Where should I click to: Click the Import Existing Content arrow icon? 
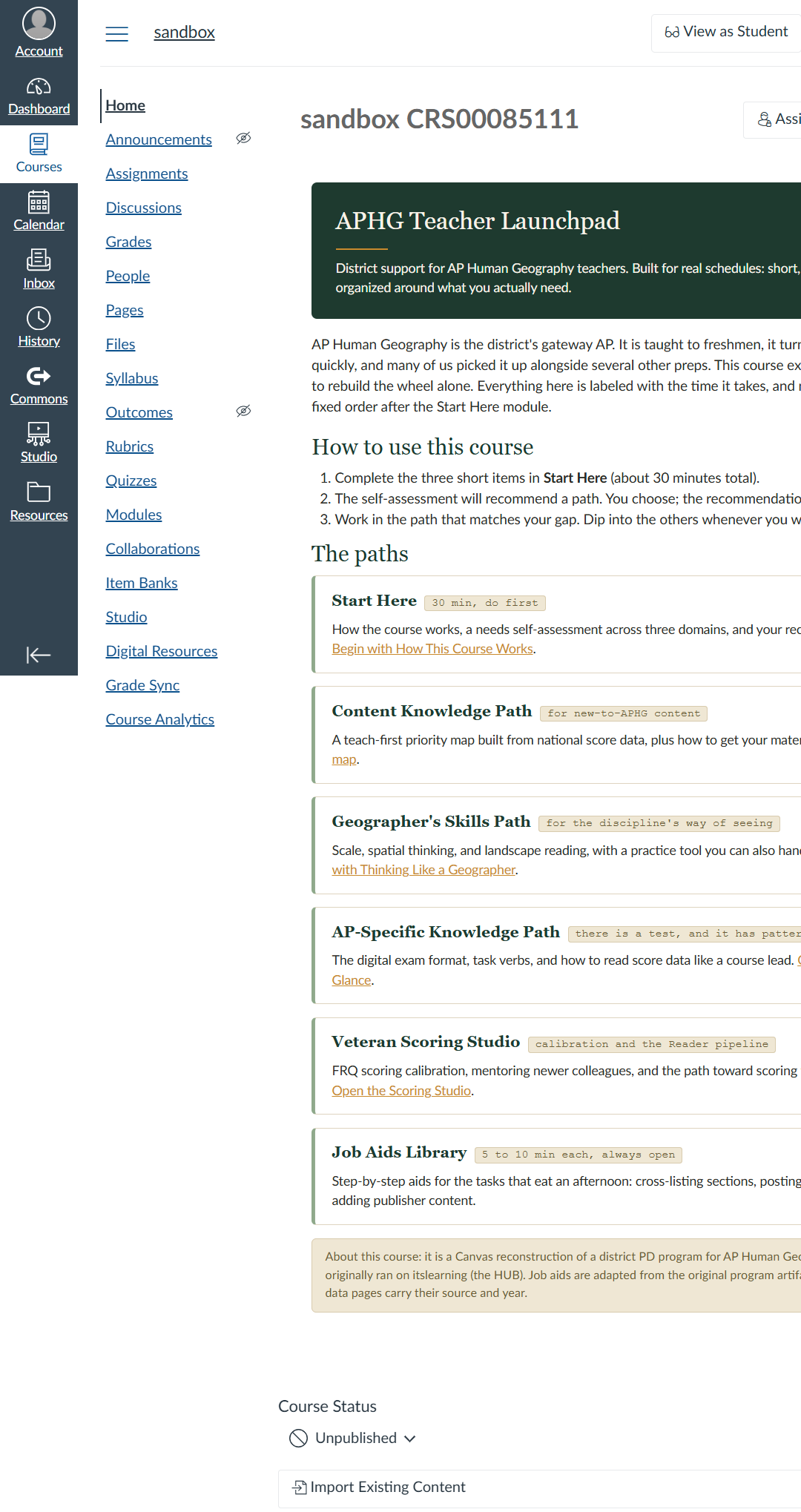point(300,1487)
